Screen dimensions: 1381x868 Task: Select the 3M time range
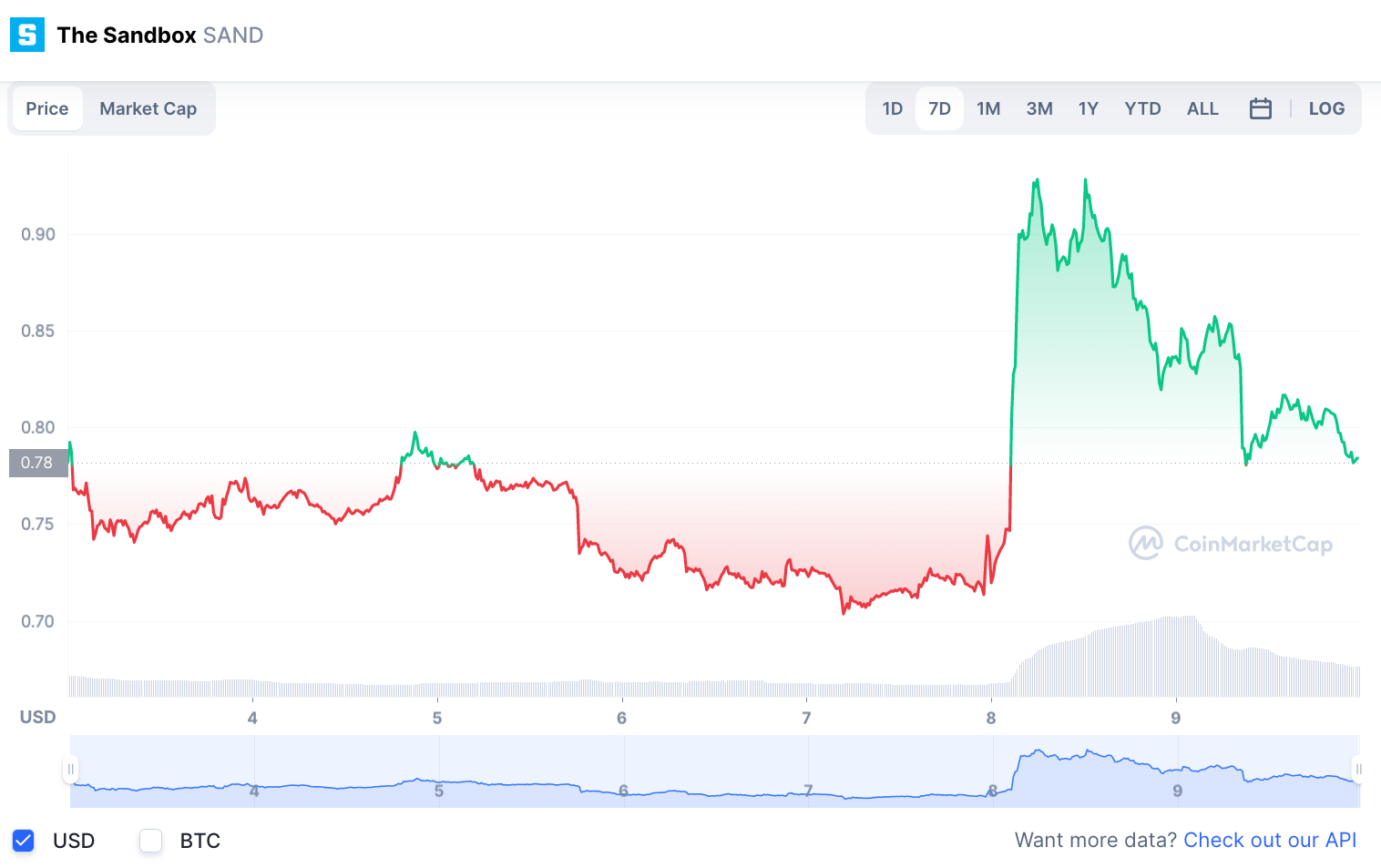pos(1039,108)
